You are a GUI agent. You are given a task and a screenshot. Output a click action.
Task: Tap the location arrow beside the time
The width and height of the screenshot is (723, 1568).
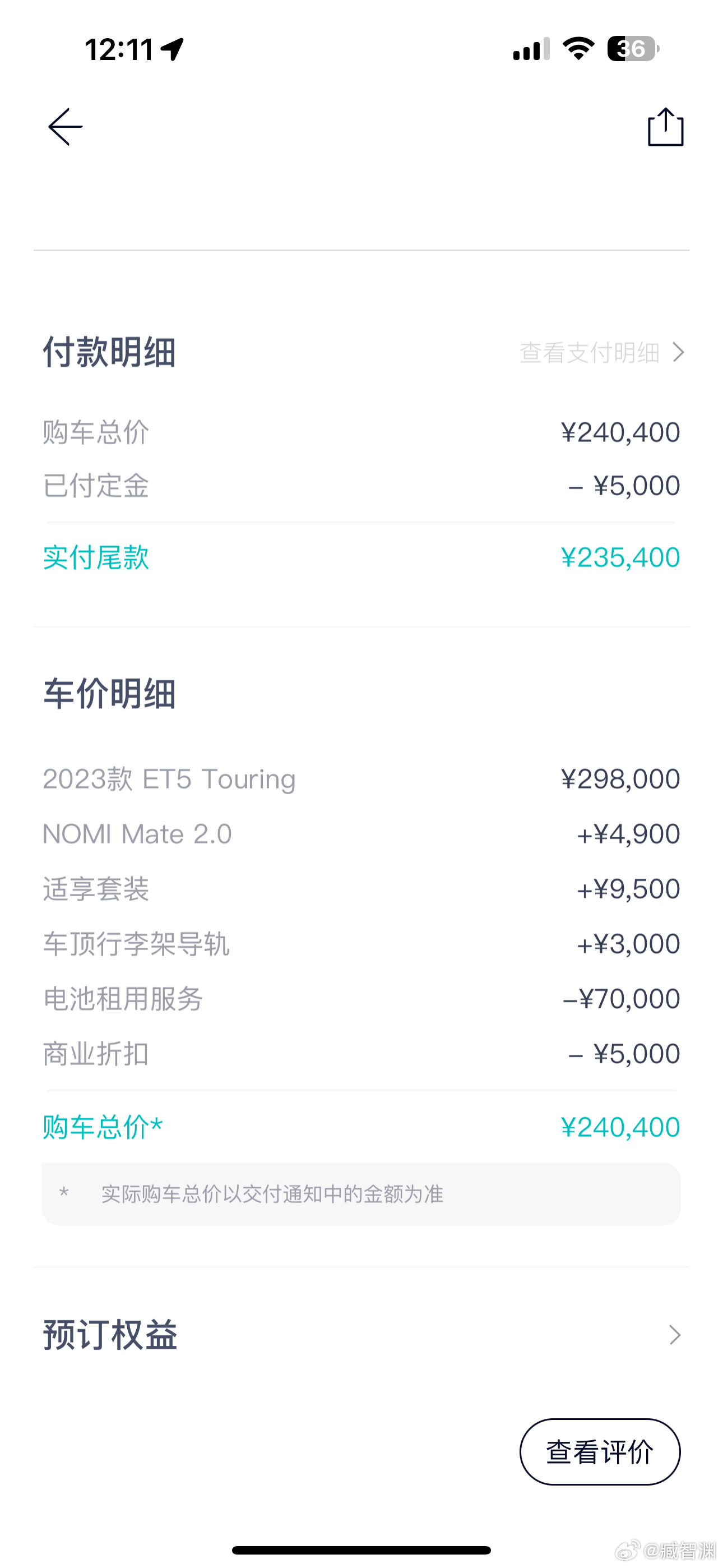(x=172, y=49)
